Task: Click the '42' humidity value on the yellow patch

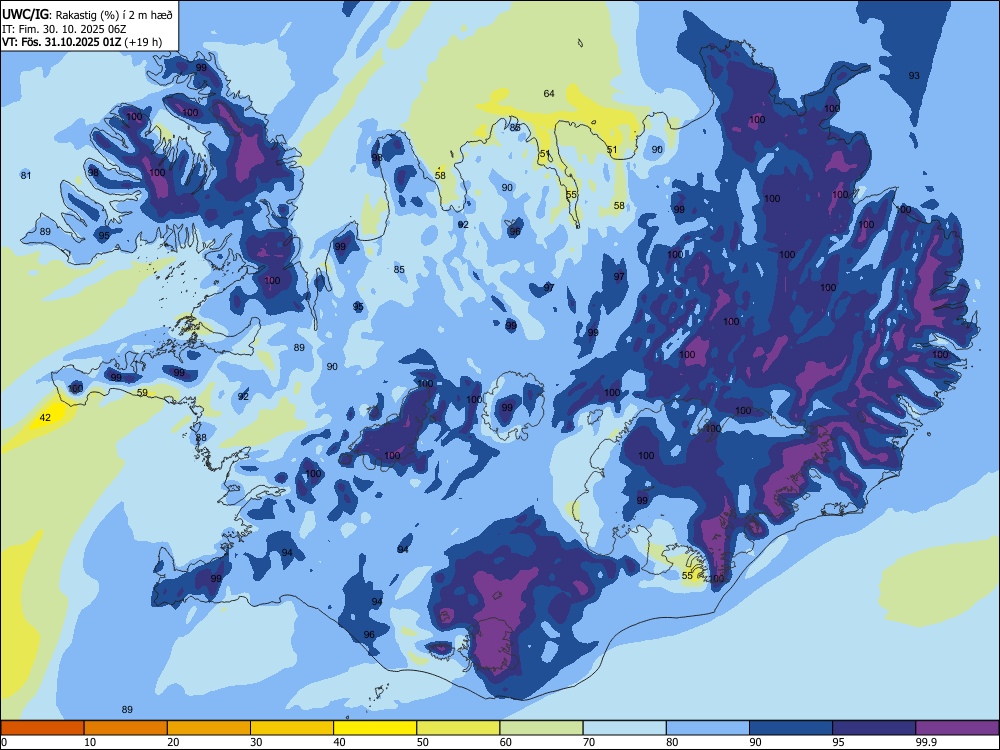Action: (45, 418)
